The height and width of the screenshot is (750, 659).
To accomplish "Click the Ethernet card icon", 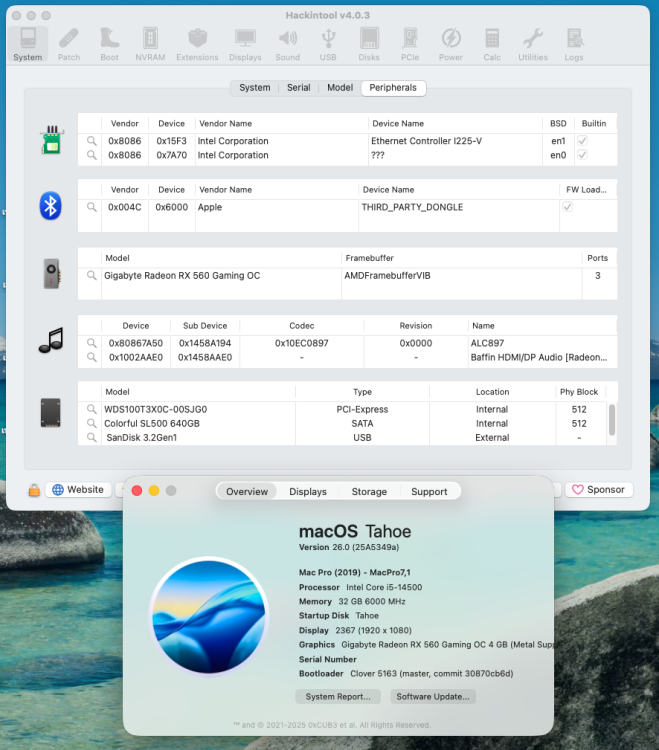I will (52, 140).
